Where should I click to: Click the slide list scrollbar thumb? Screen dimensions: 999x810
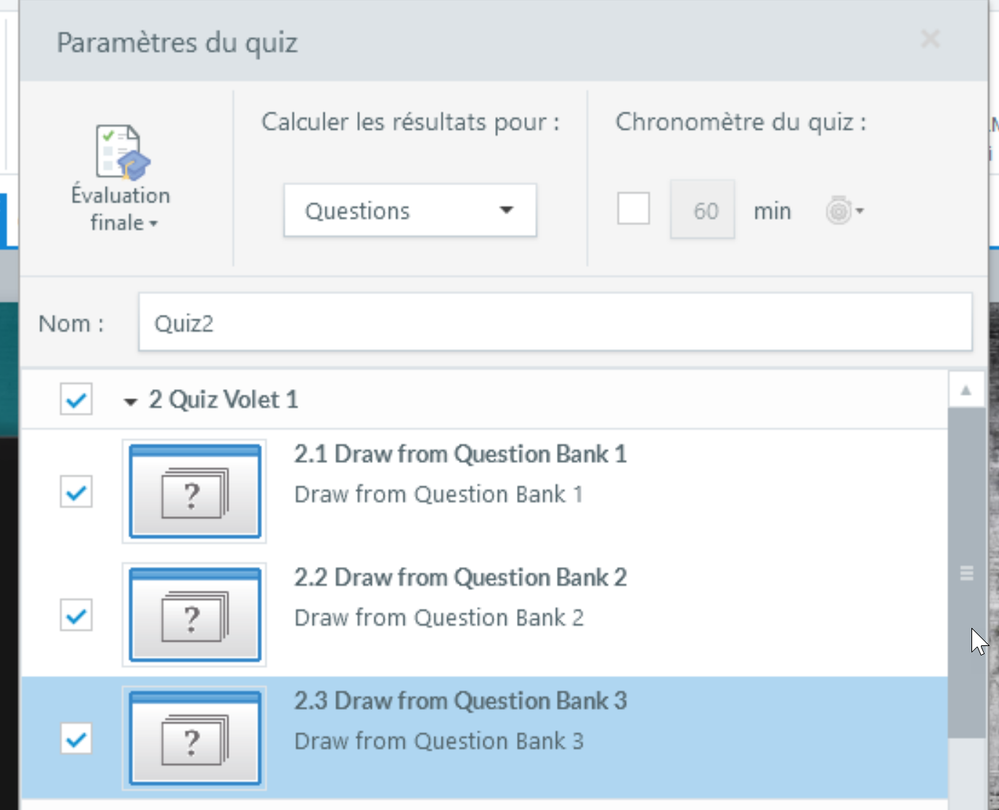(966, 573)
